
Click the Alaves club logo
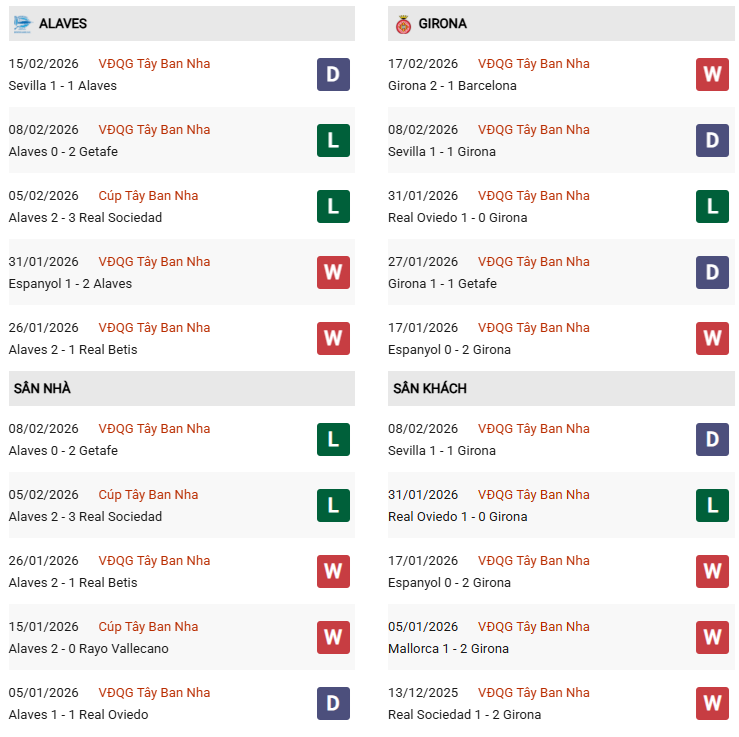point(22,23)
